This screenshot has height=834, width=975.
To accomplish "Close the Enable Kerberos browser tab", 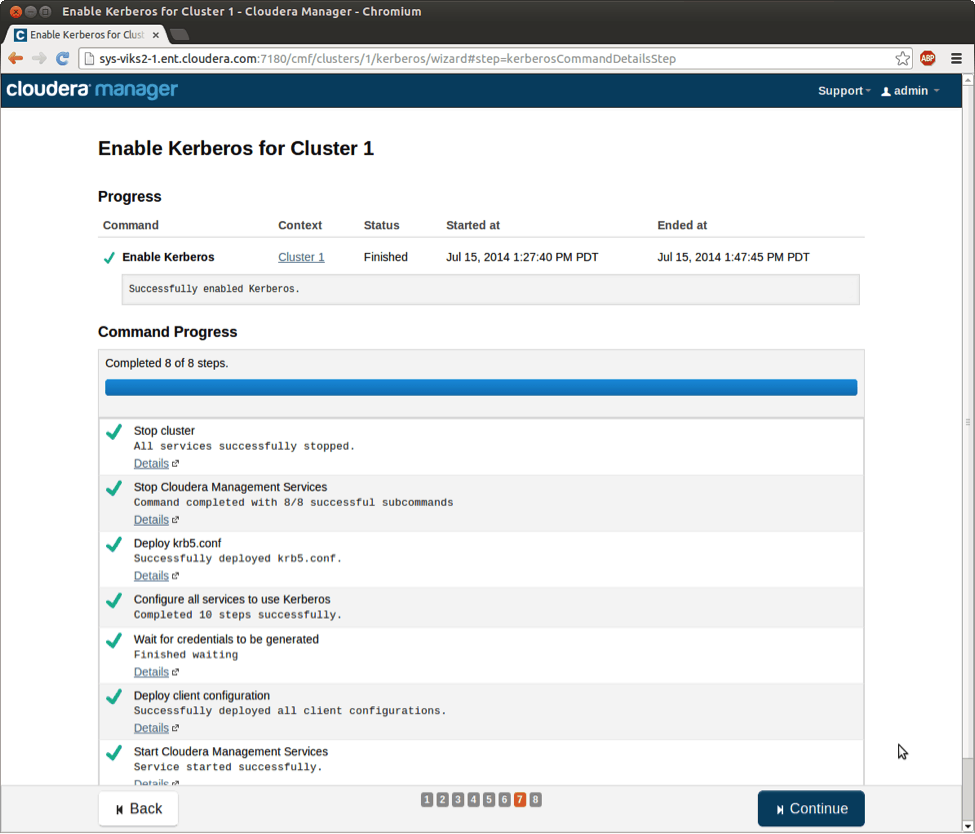I will pyautogui.click(x=155, y=35).
